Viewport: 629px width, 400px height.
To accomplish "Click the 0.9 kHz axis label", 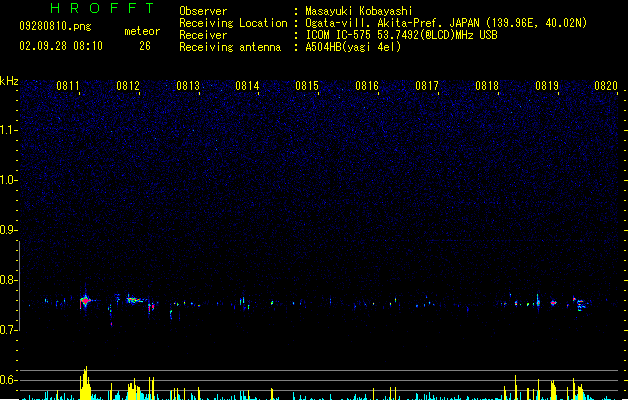I will 8,230.
